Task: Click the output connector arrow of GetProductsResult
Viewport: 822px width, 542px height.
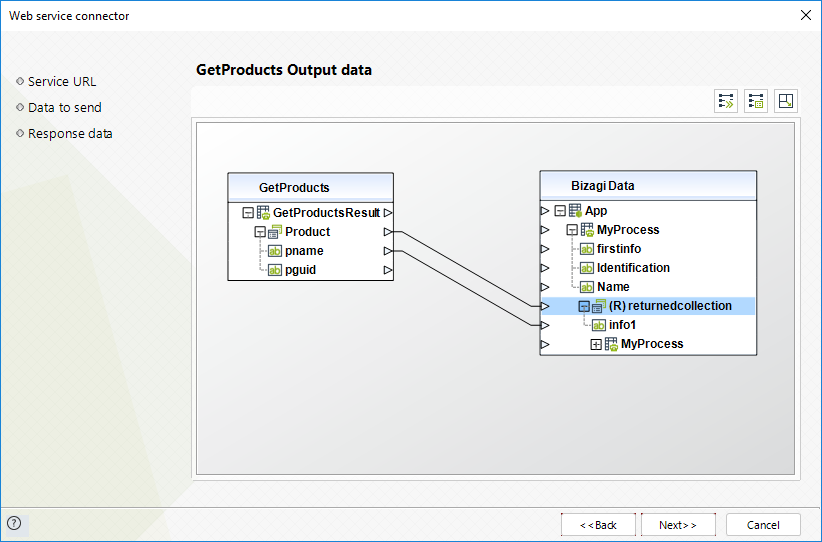Action: [x=387, y=213]
